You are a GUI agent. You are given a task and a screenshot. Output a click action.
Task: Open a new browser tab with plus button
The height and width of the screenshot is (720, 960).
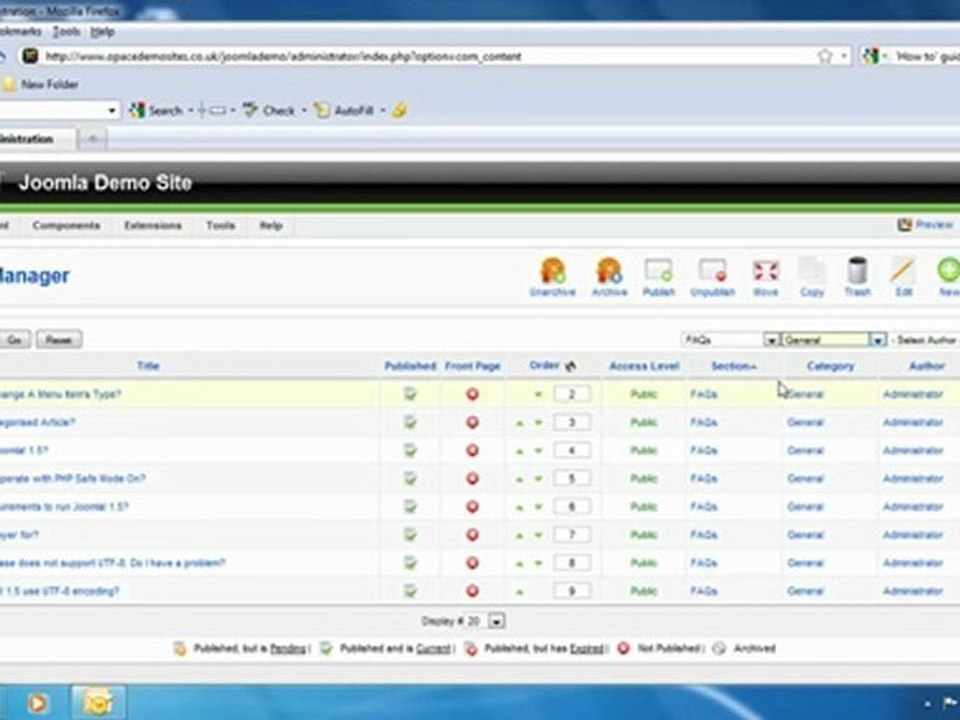pos(92,139)
